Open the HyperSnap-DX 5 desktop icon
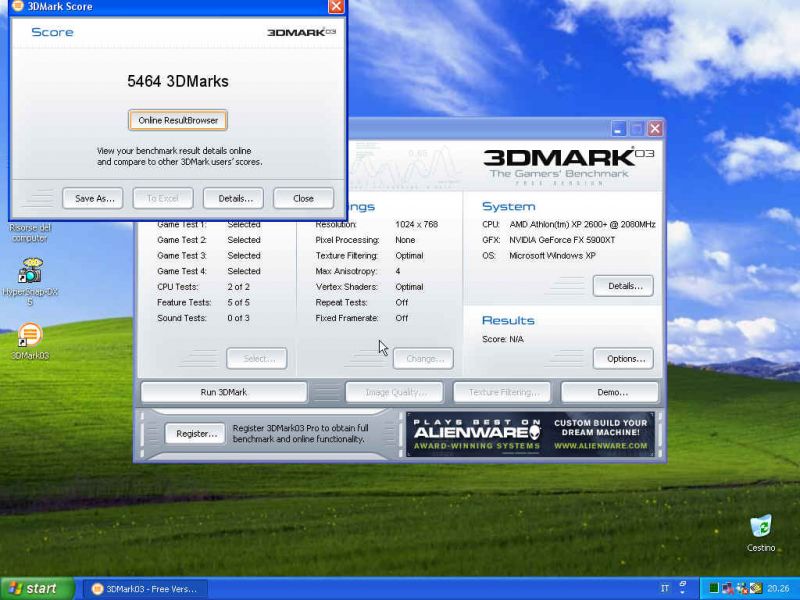The width and height of the screenshot is (800, 600). (x=30, y=282)
